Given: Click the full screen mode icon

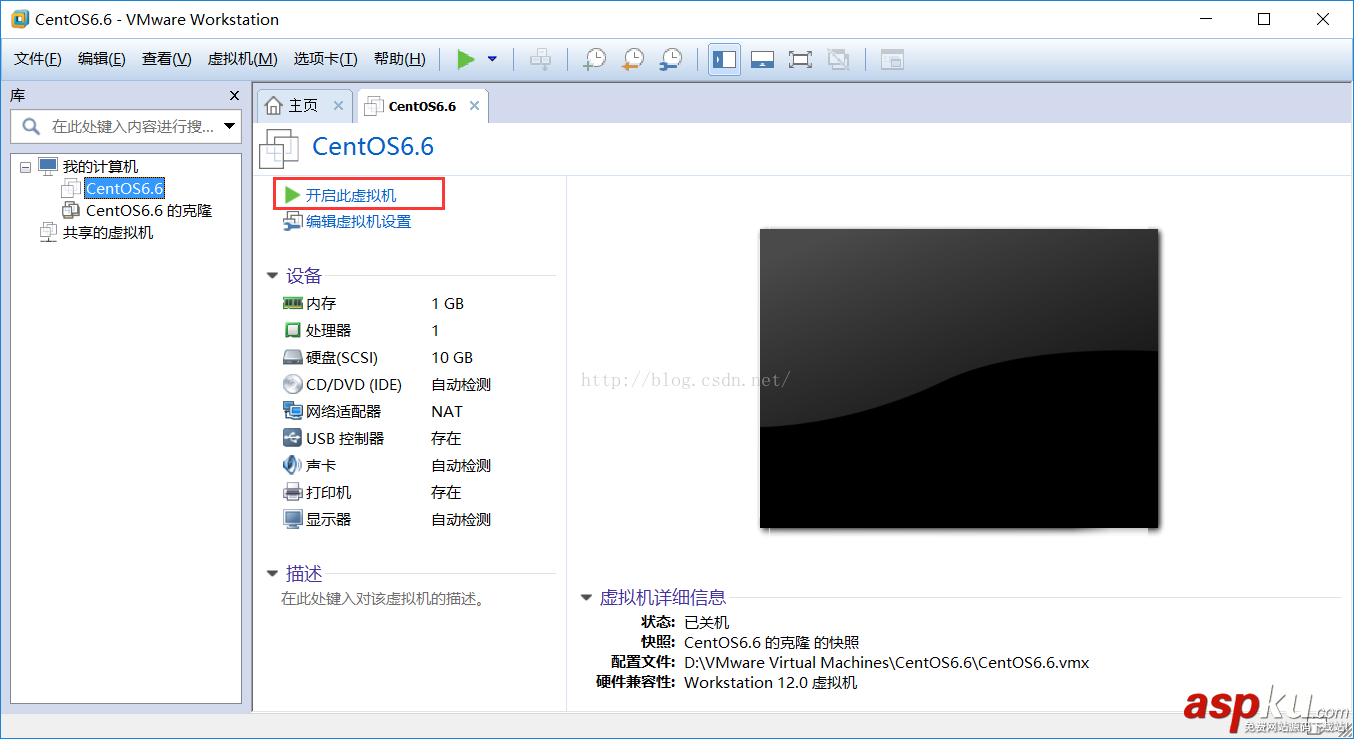Looking at the screenshot, I should [800, 60].
